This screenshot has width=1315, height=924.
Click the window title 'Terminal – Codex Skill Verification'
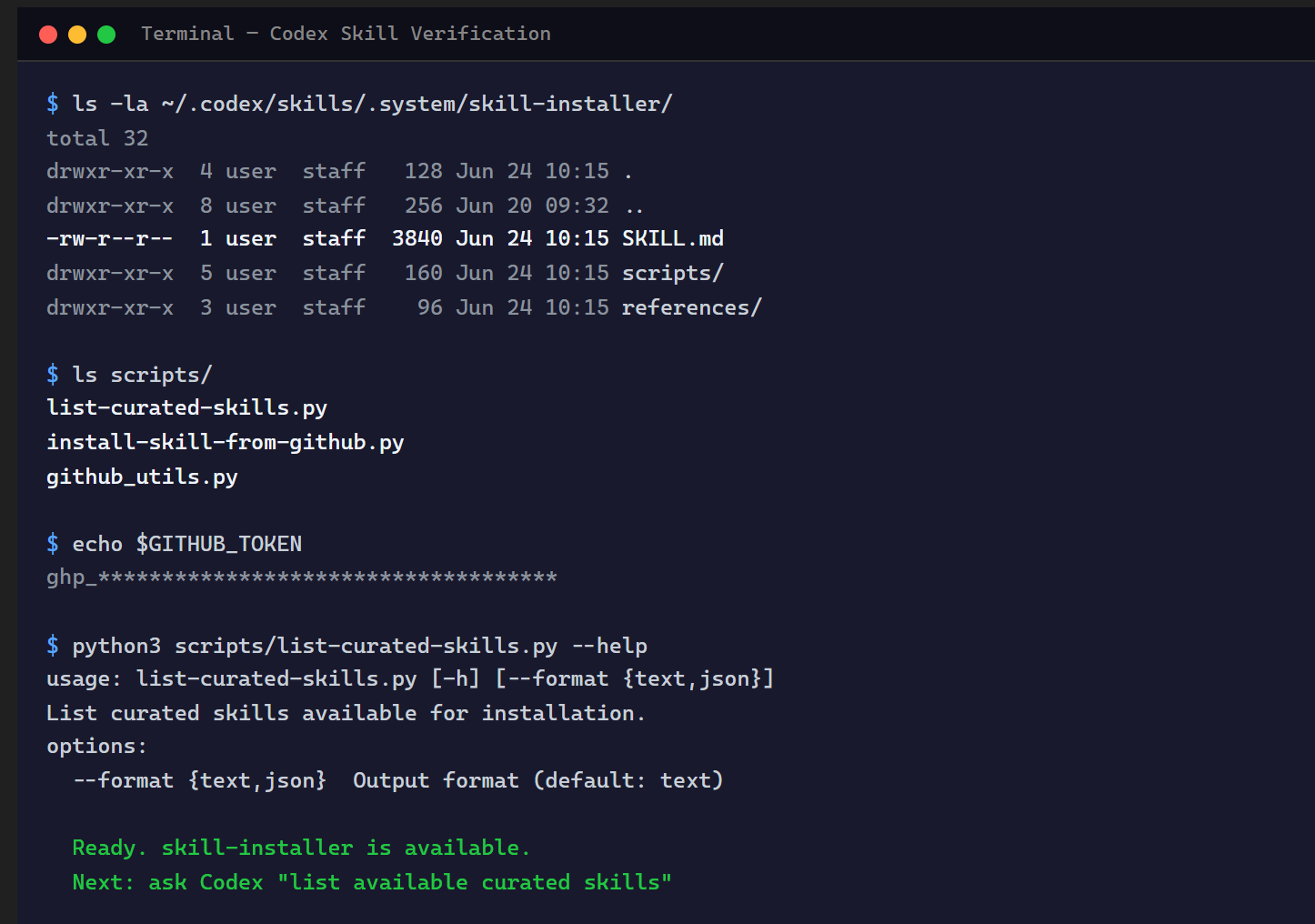[x=346, y=34]
